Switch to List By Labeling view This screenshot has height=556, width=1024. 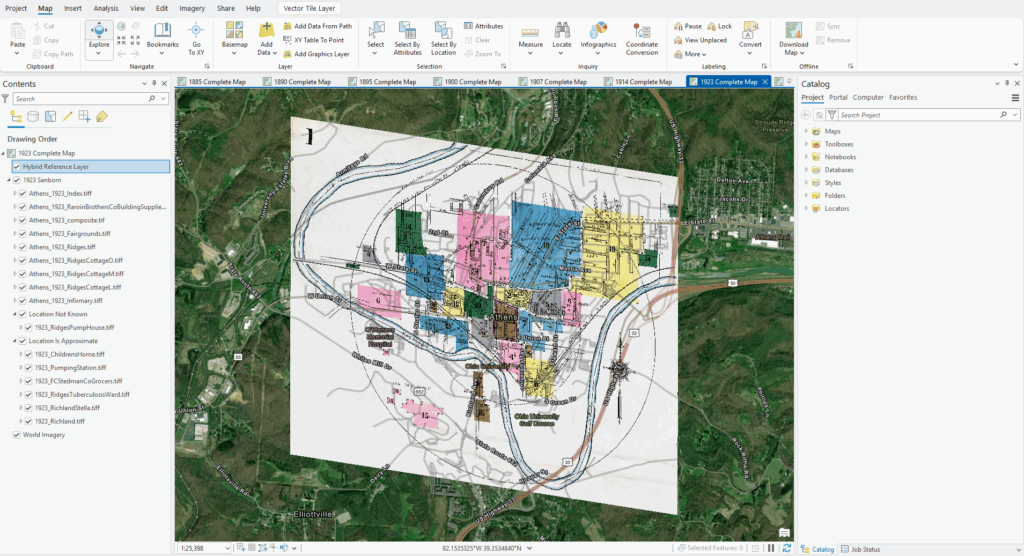[101, 117]
